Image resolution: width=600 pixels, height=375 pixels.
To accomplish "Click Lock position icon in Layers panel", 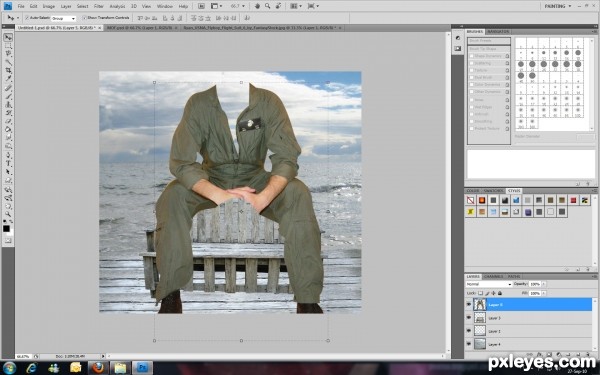I will pos(493,293).
